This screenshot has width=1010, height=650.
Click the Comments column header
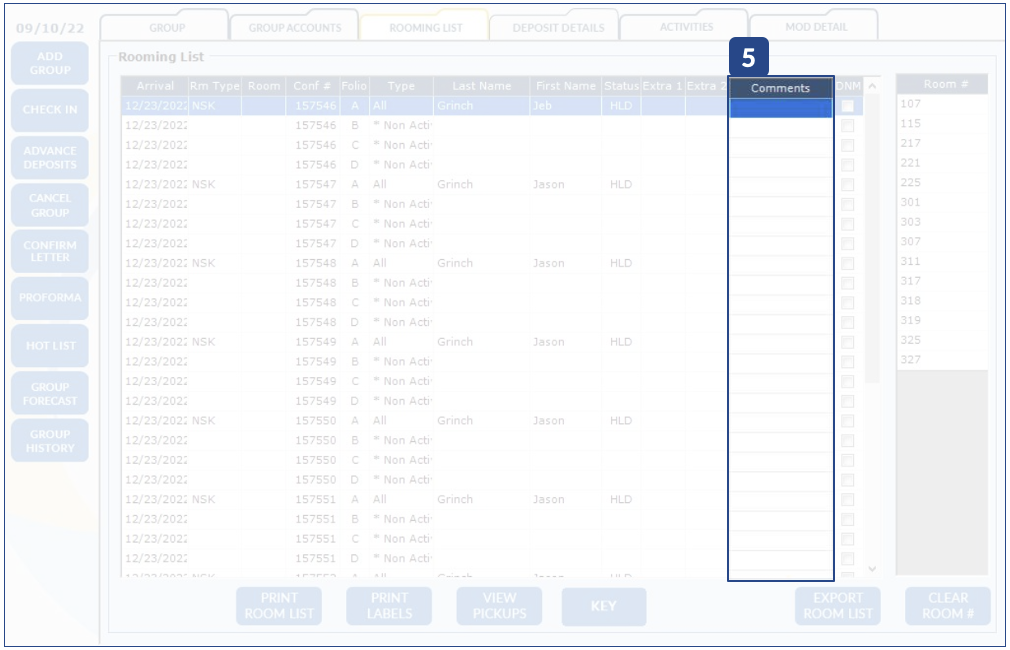780,88
